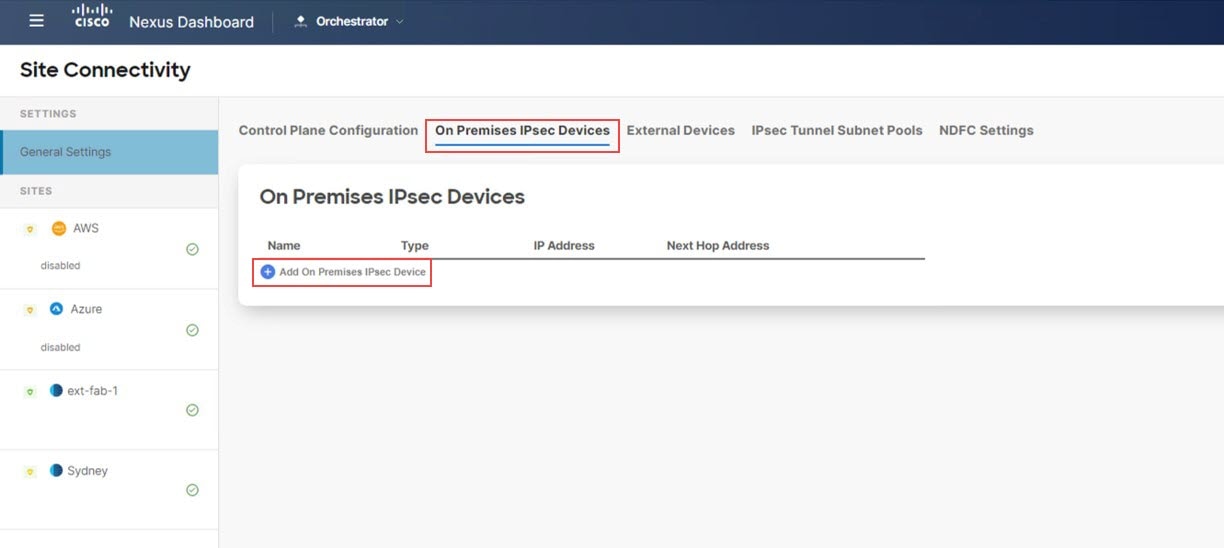Click the shield icon beside Azure

click(30, 310)
